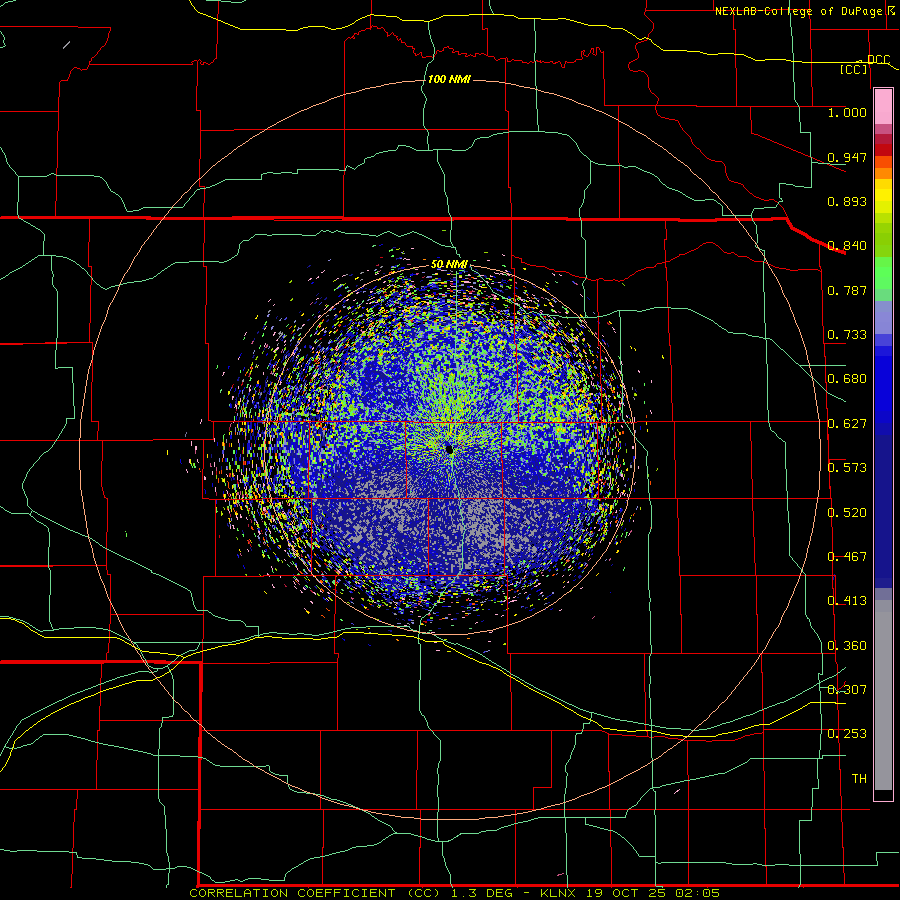
Task: Click the "0.413" legend value
Action: pyautogui.click(x=847, y=601)
